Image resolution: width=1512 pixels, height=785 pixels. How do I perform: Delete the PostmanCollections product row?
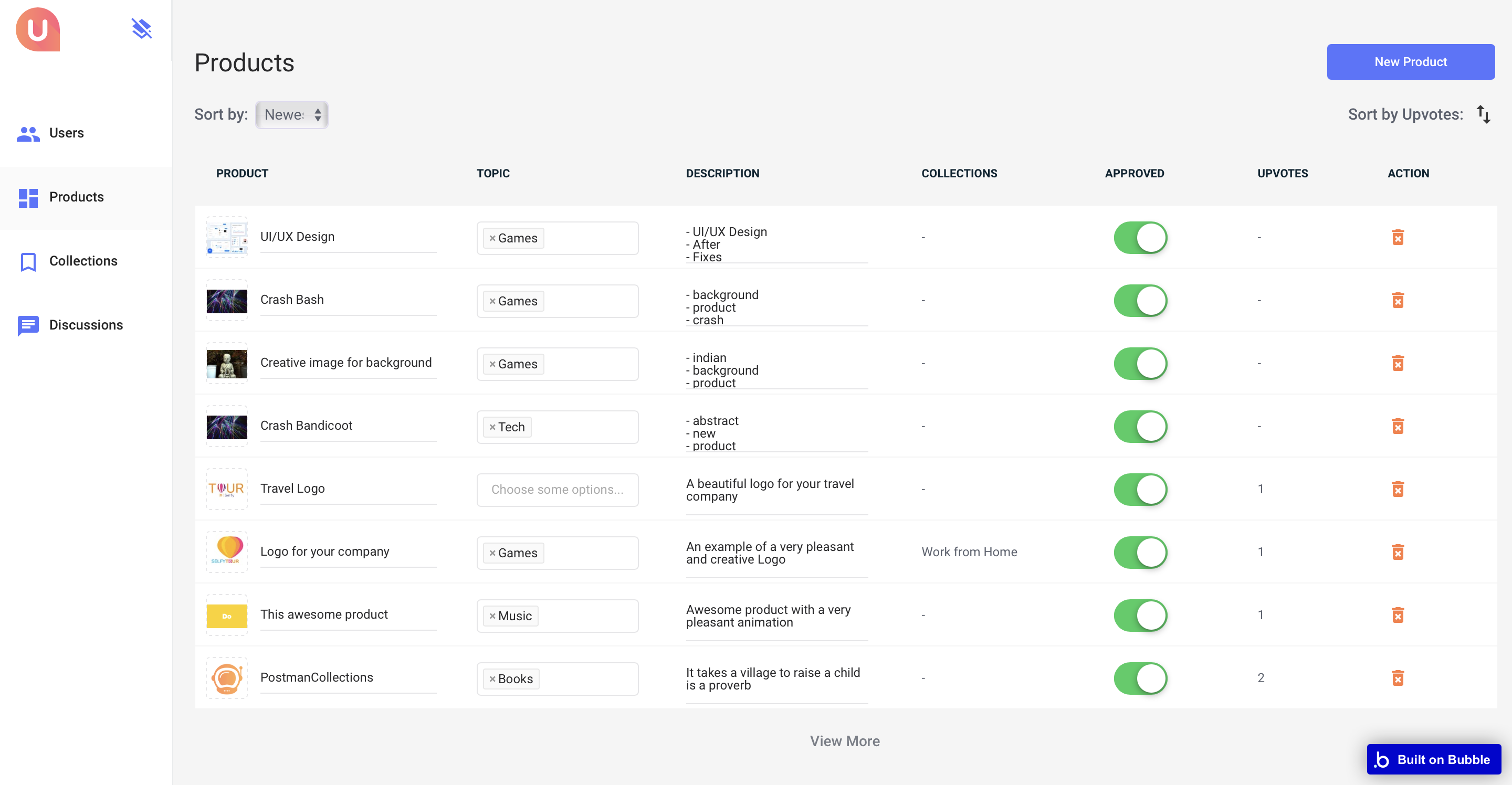point(1398,678)
